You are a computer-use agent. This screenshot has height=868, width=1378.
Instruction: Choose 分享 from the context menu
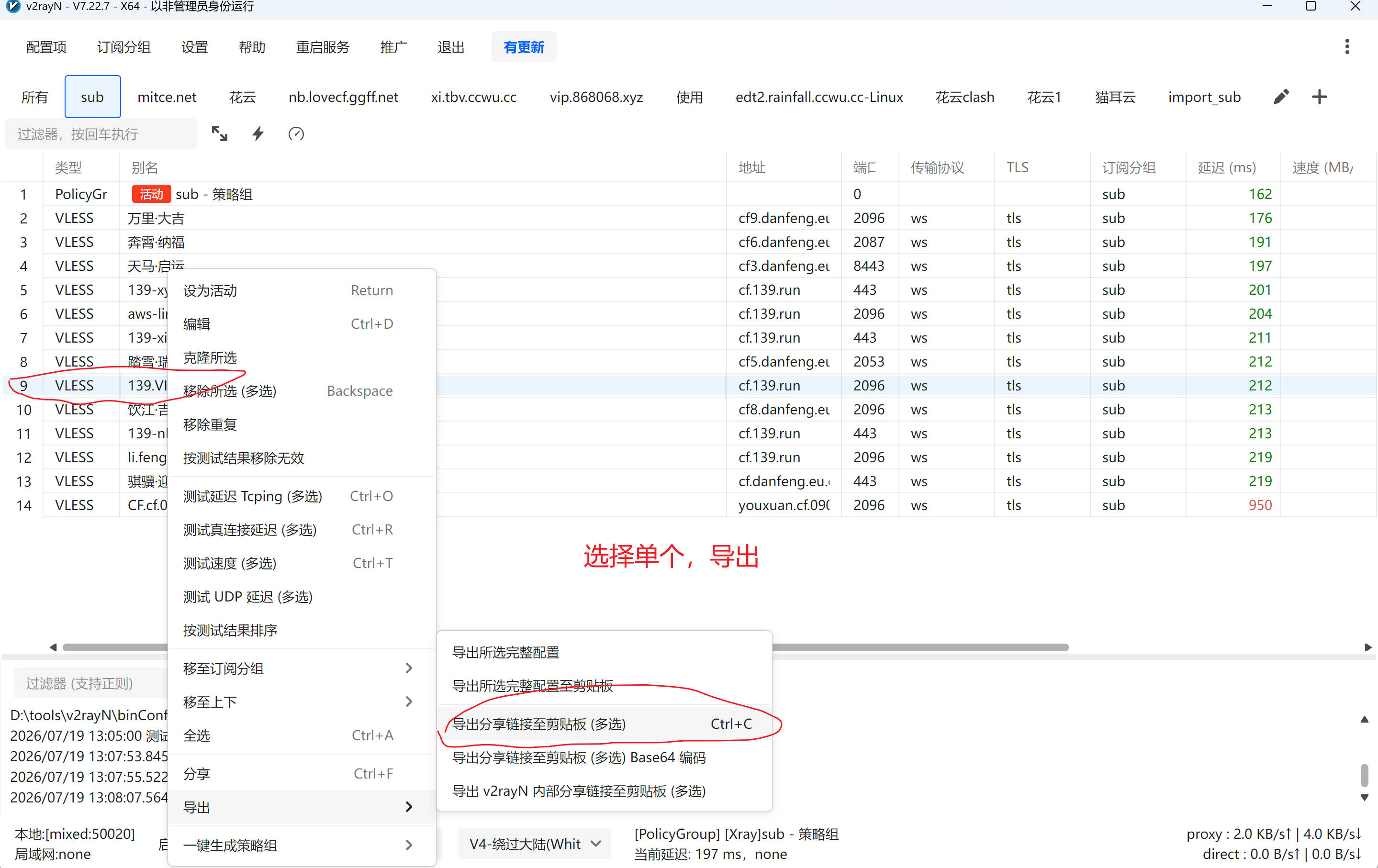[x=302, y=774]
